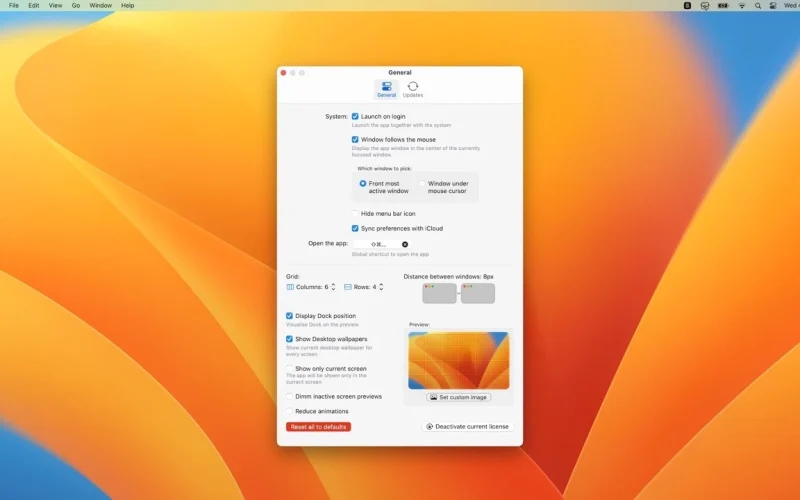Click Deactivate current license button
Screen dimensions: 800x500
(x=468, y=427)
